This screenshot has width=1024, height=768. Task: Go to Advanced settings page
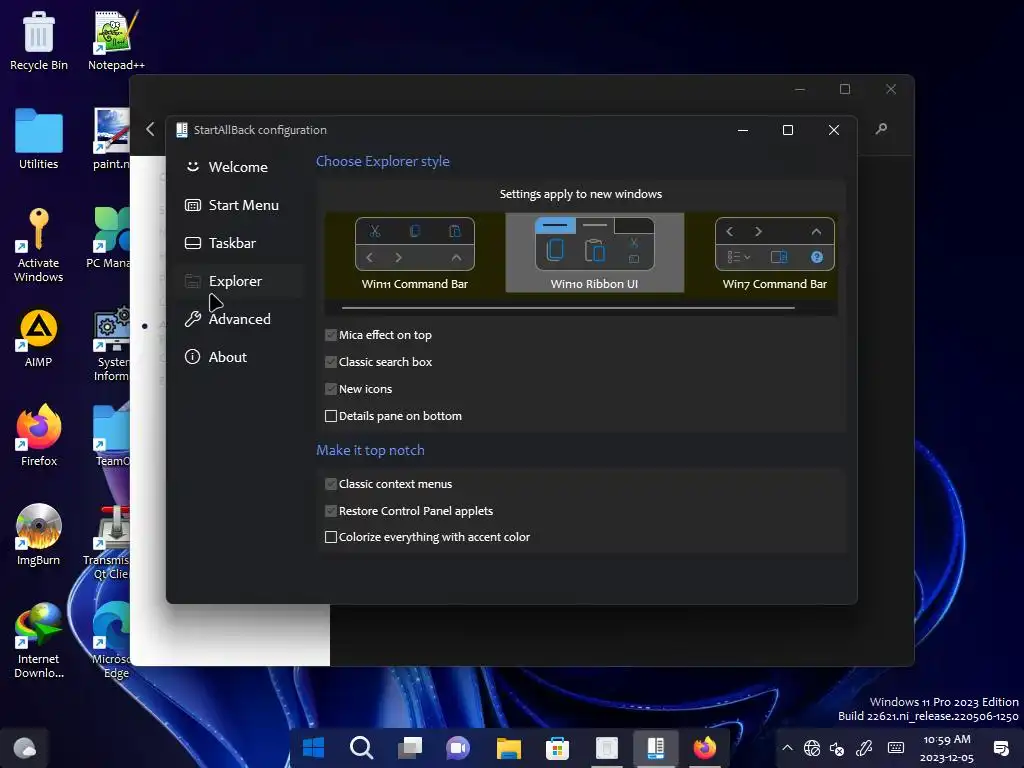(x=238, y=319)
